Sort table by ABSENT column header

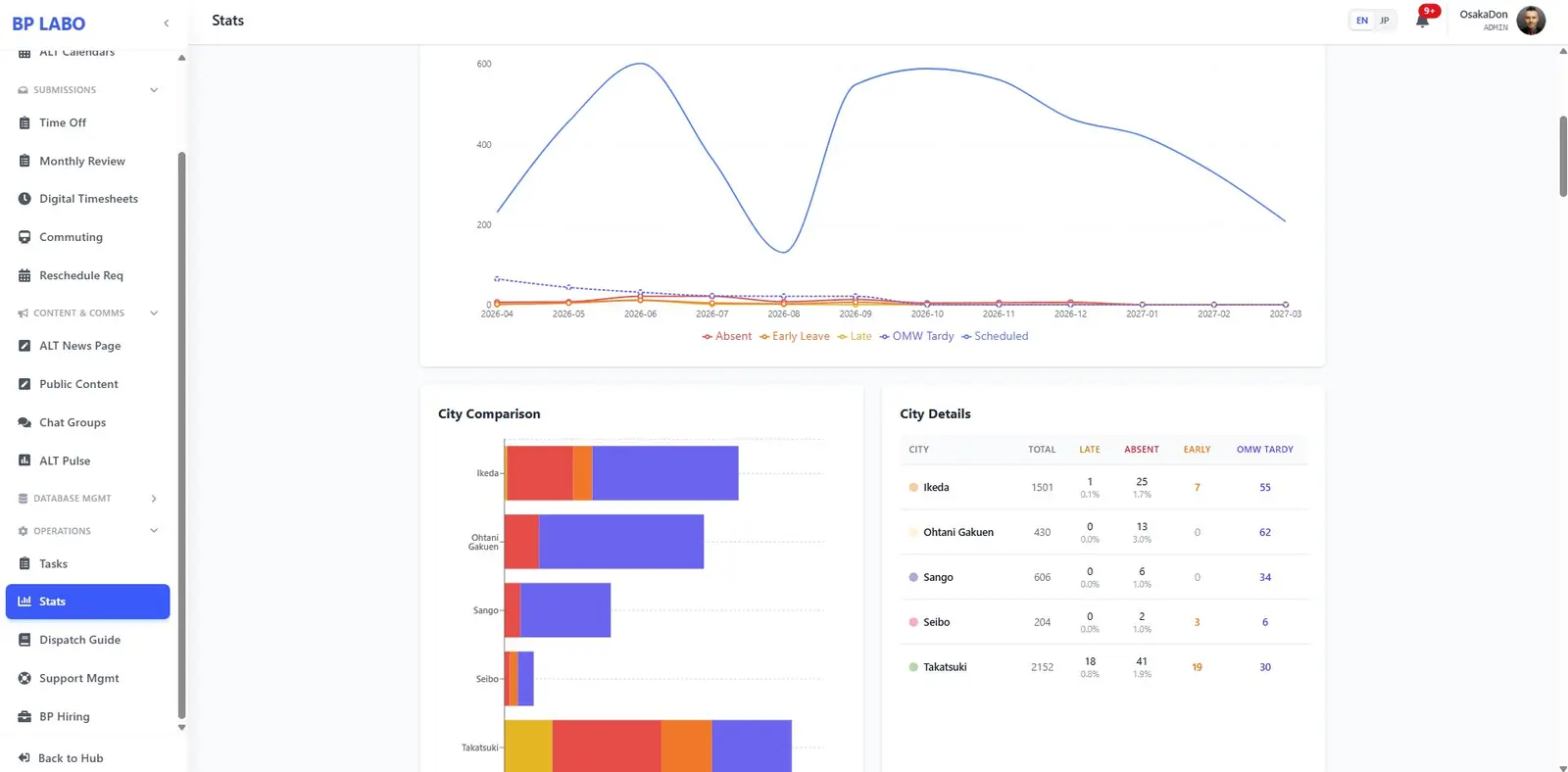click(x=1141, y=450)
